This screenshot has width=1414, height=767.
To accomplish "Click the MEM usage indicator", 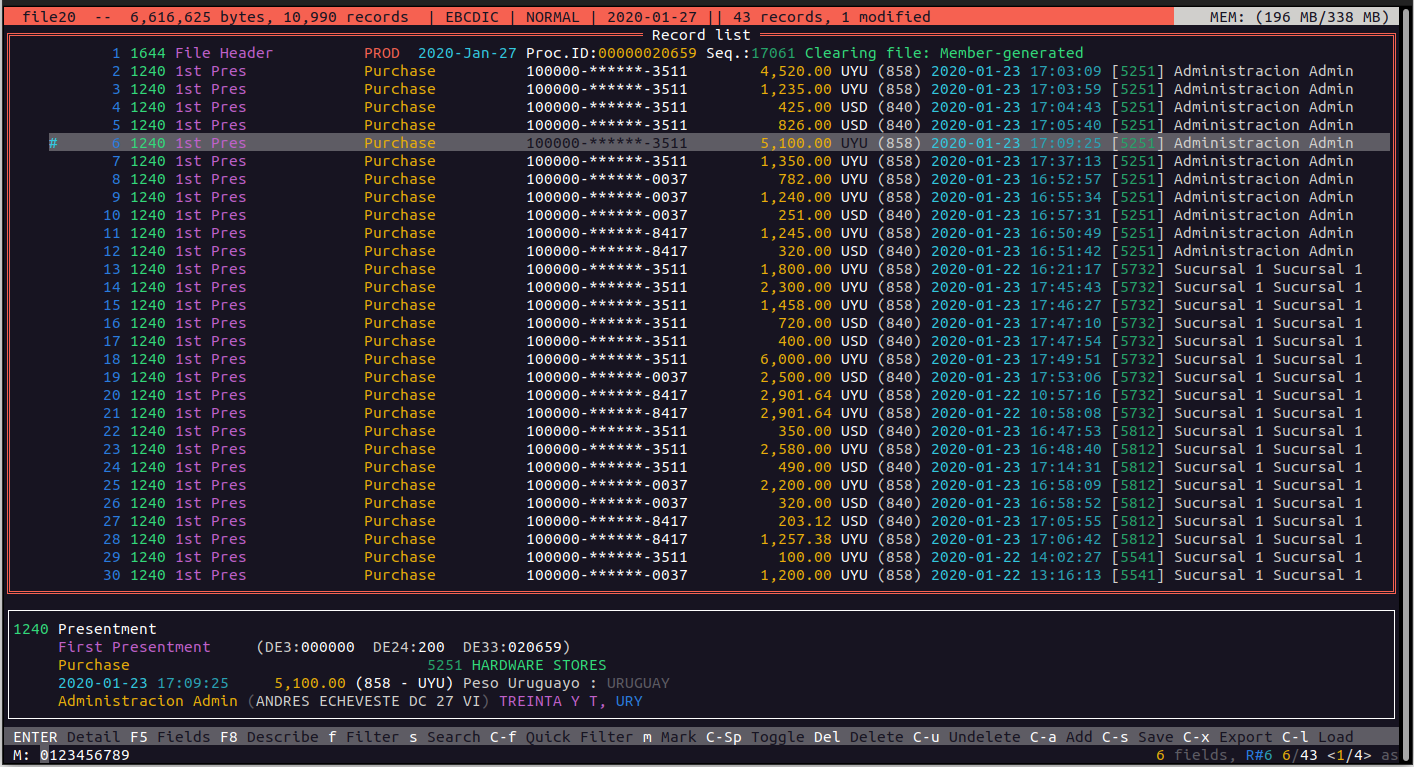I will pos(1292,17).
